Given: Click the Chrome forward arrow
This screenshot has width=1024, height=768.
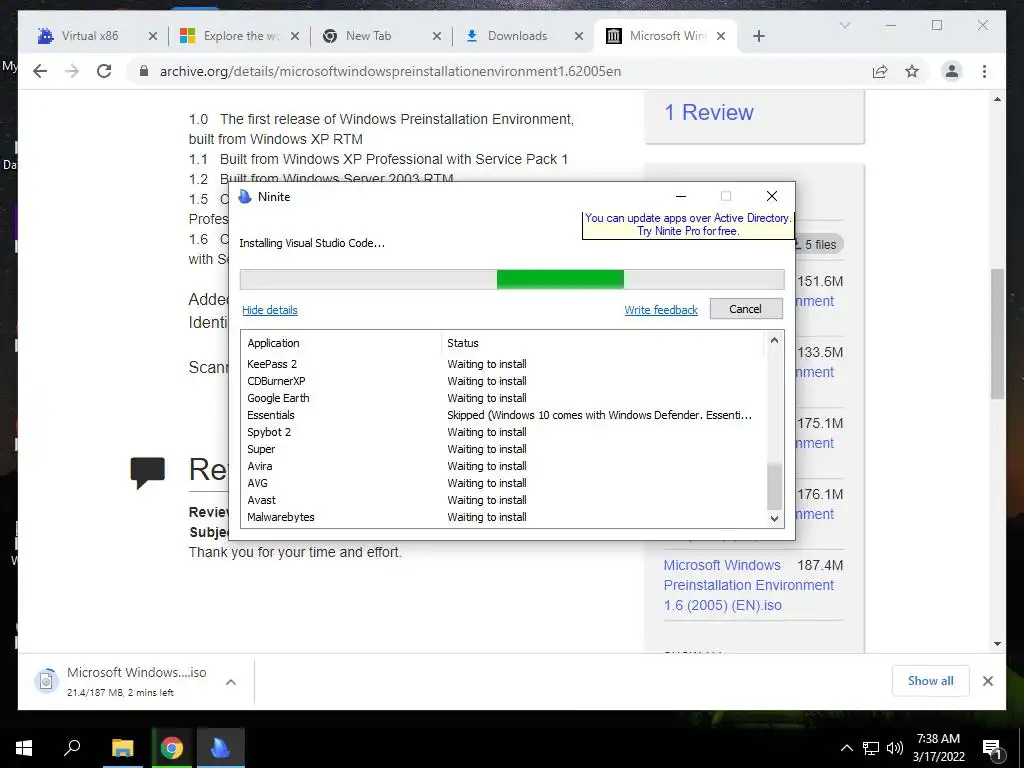Looking at the screenshot, I should pos(72,71).
